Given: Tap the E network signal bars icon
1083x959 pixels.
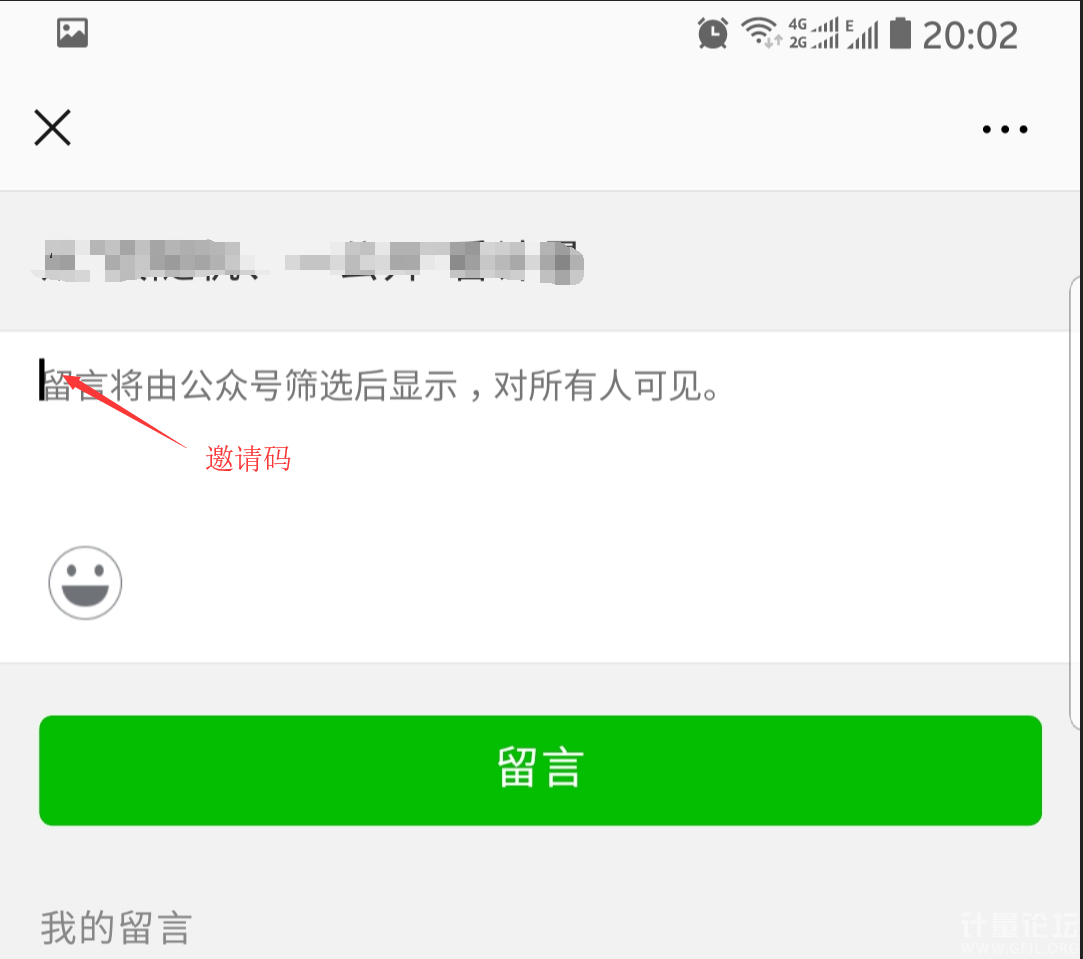Looking at the screenshot, I should click(x=862, y=33).
